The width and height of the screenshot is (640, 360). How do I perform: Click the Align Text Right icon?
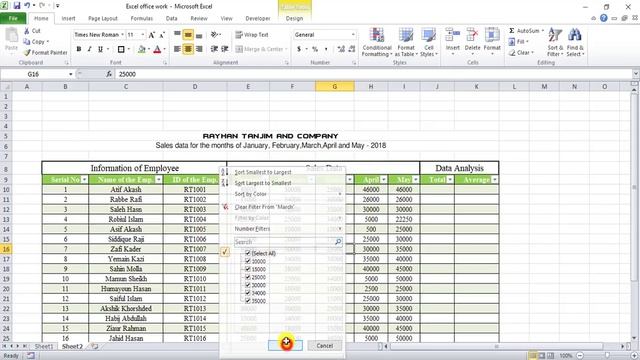[199, 49]
